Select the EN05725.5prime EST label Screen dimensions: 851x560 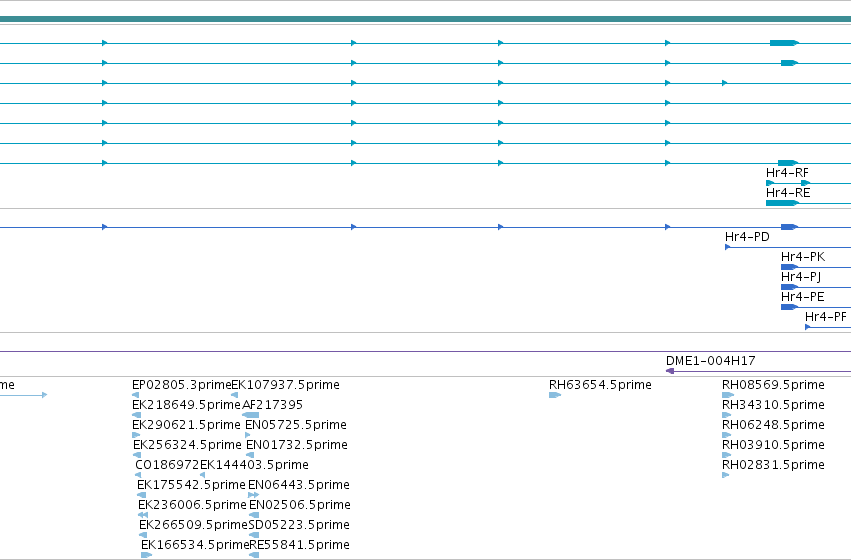(296, 425)
